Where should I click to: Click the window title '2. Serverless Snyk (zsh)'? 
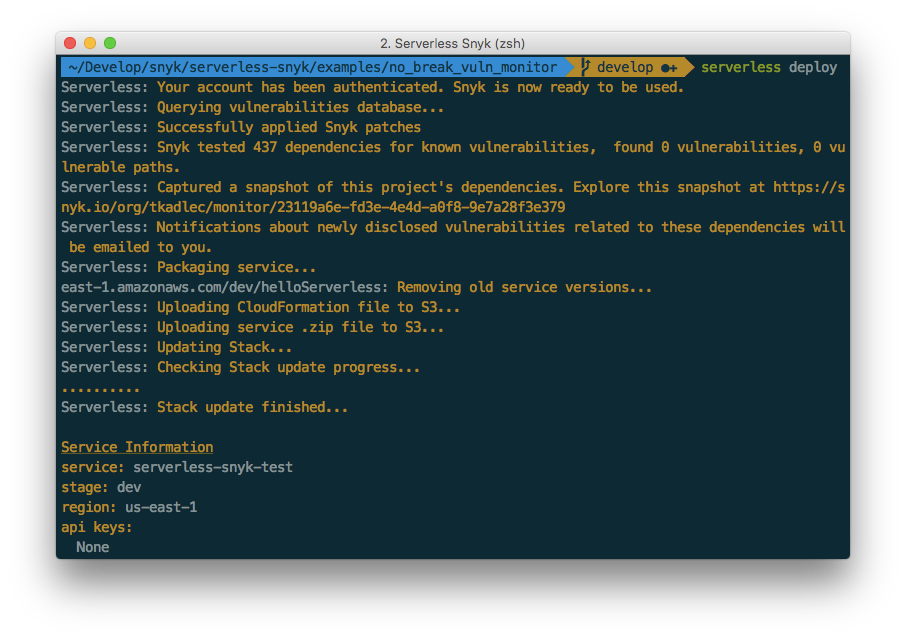(452, 43)
